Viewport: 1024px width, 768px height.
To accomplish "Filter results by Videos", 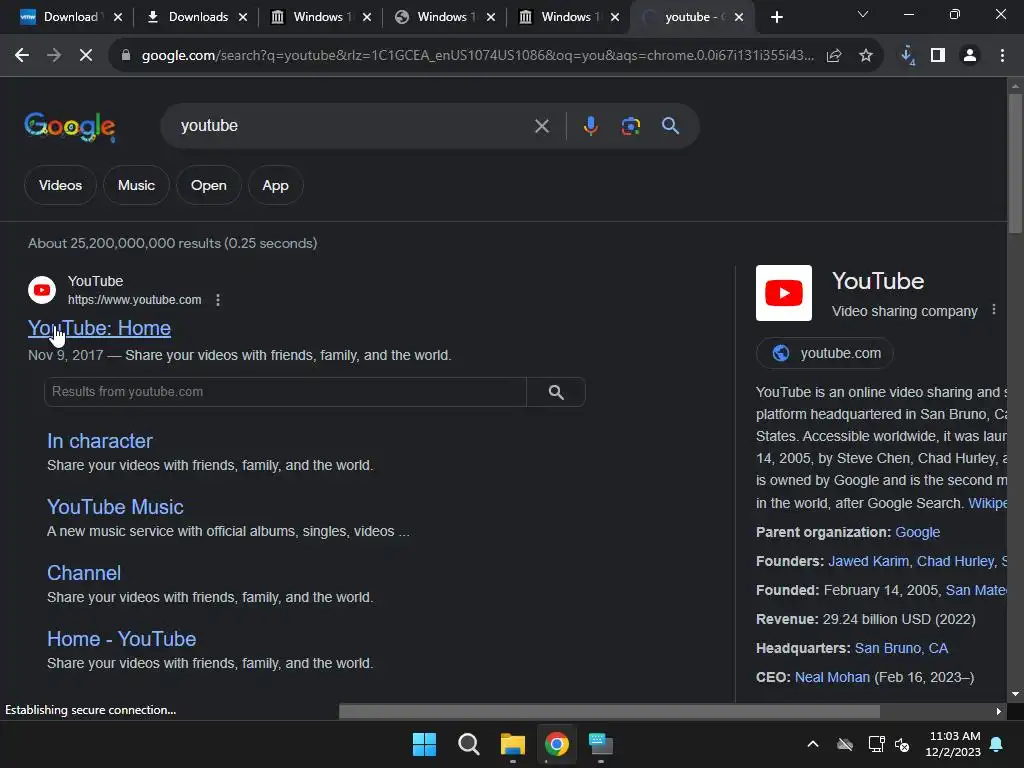I will tap(60, 185).
